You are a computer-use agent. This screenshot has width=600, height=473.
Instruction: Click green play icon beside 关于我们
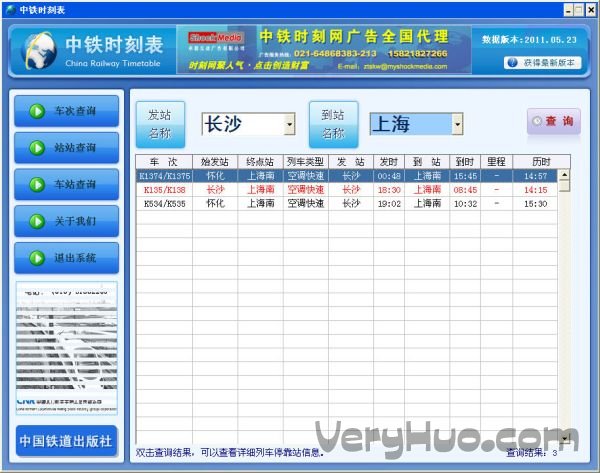[x=37, y=221]
